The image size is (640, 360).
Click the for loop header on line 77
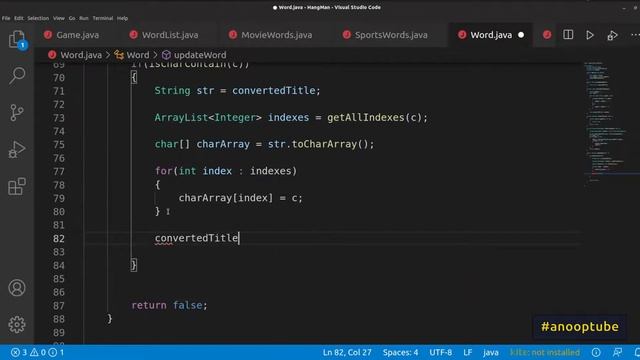point(226,171)
